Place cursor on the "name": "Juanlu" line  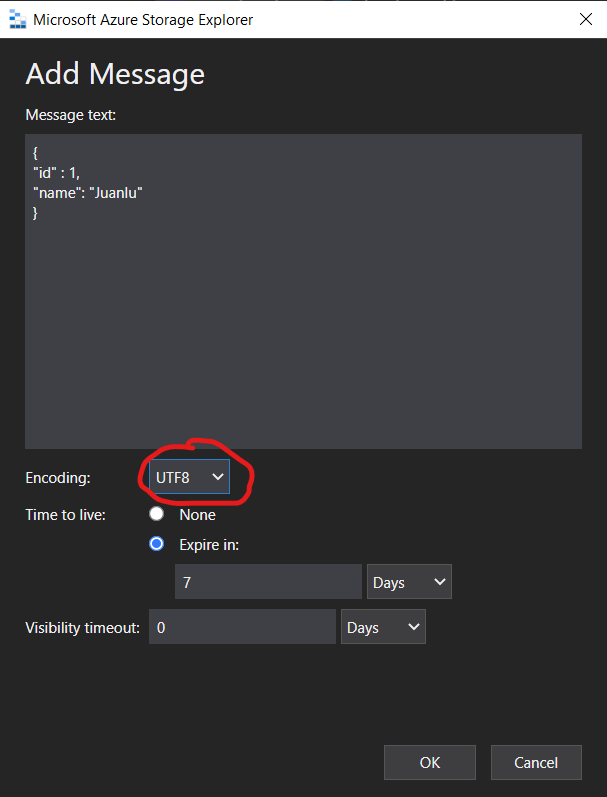coord(88,193)
